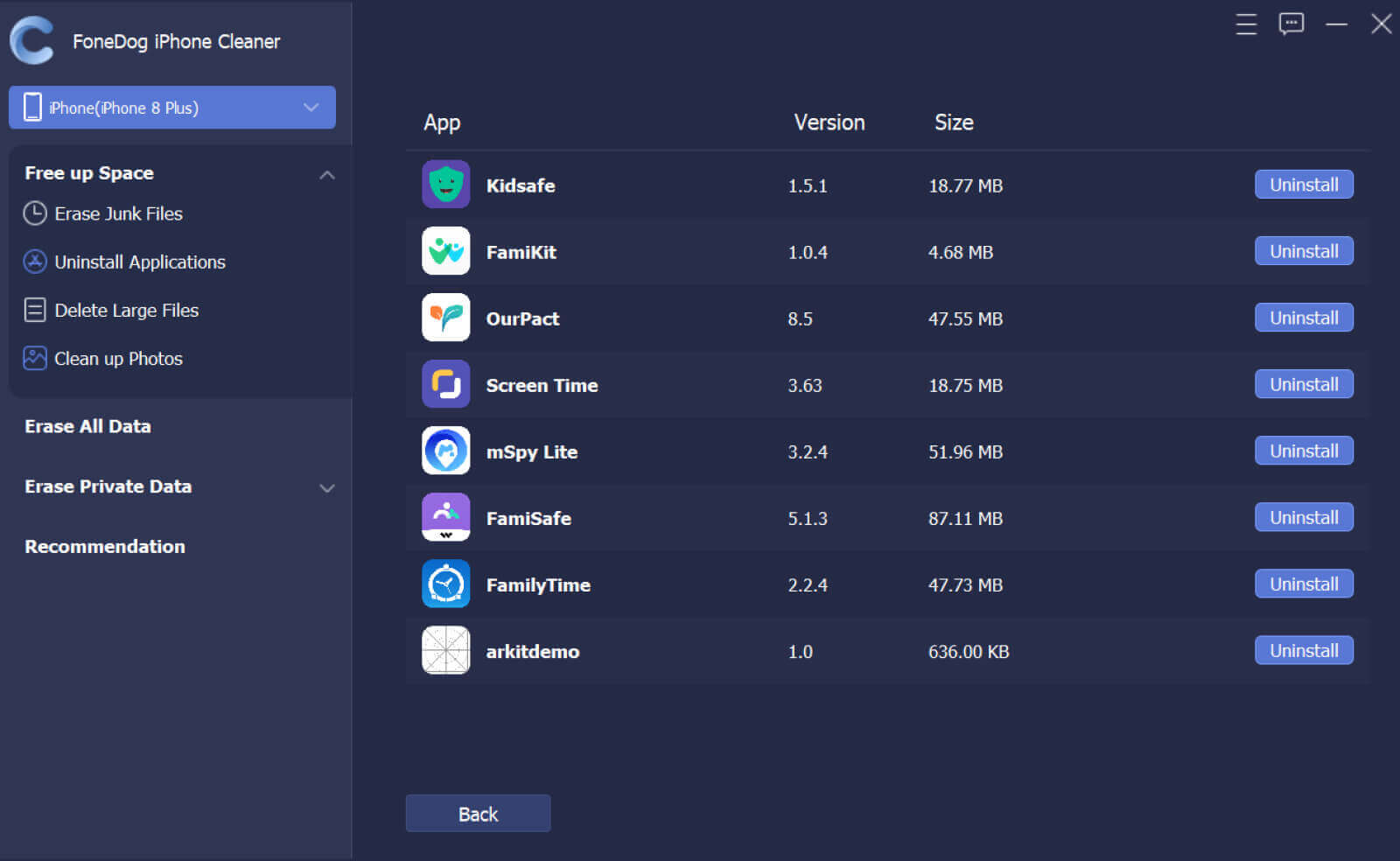This screenshot has width=1400, height=861.
Task: Click the phone device icon
Action: pyautogui.click(x=32, y=108)
